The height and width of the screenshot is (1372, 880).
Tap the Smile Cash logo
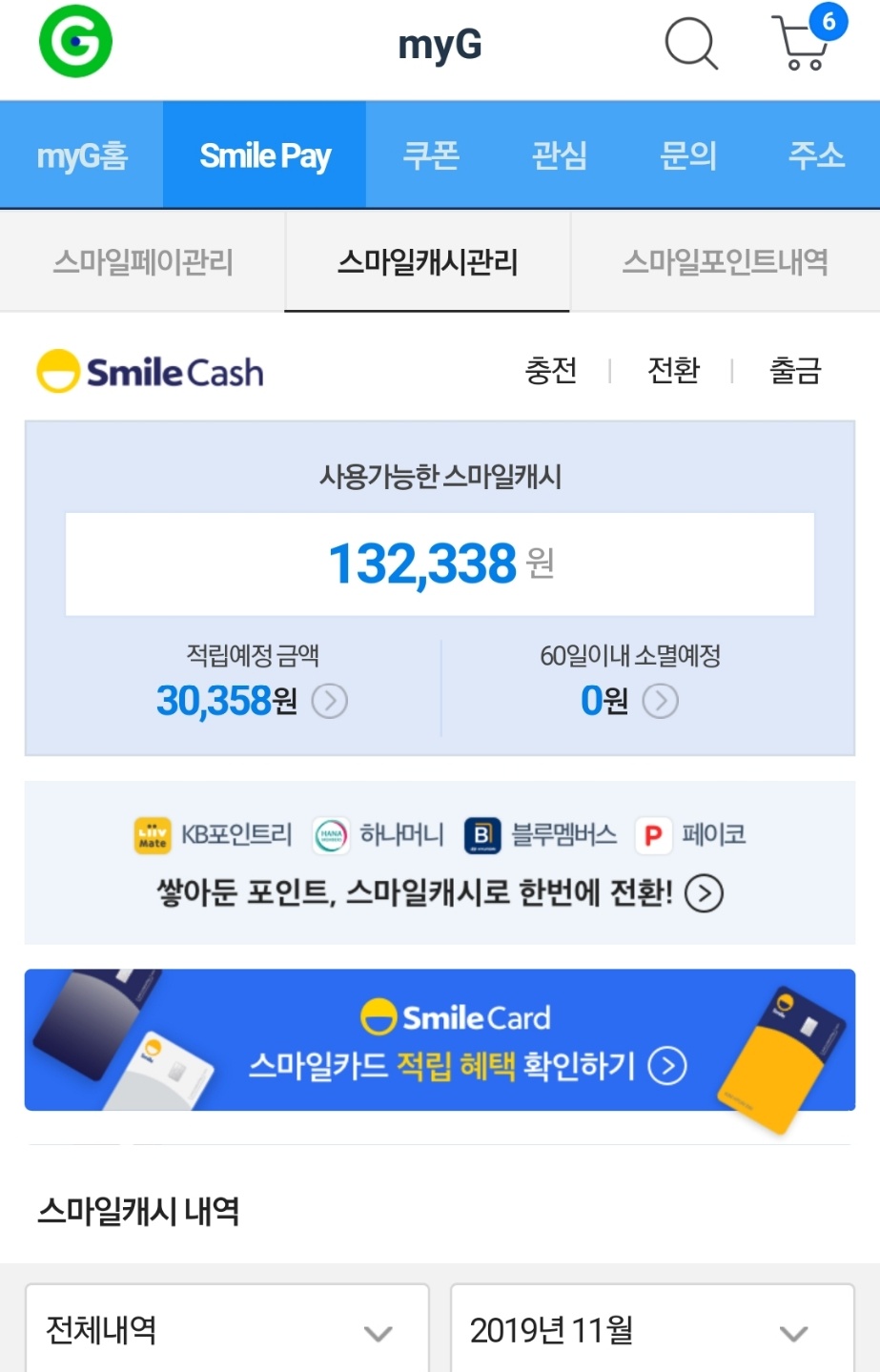pos(151,372)
